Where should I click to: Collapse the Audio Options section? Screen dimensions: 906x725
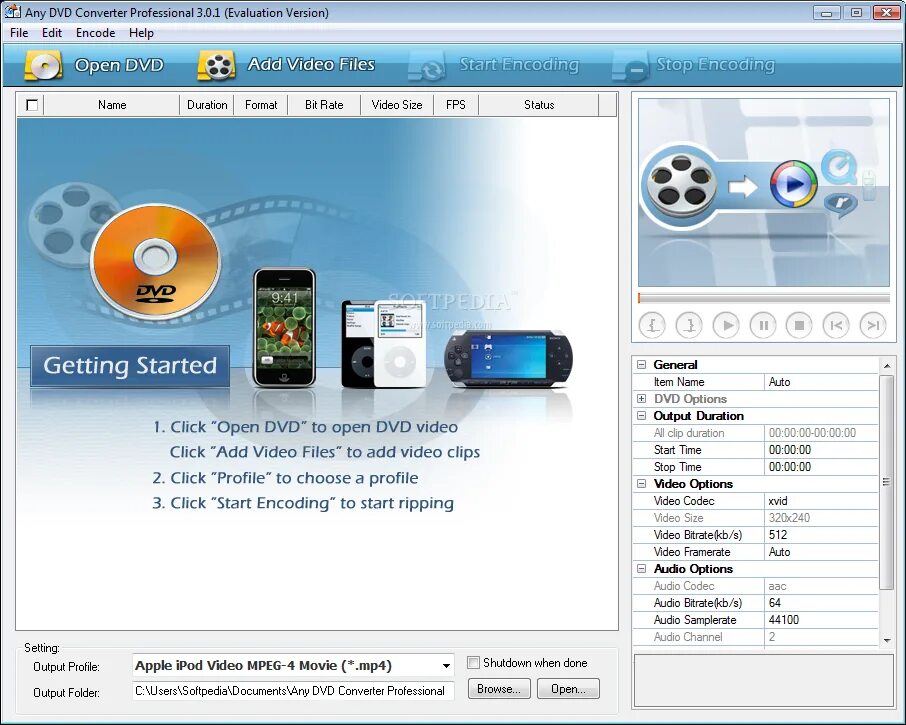coord(641,568)
